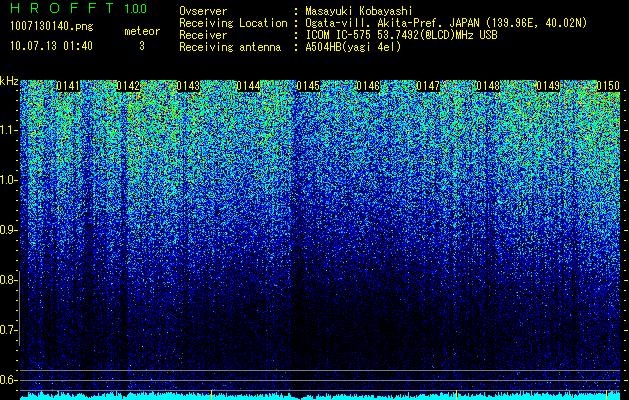Click the date stamp 10.07.13 01:40
Image resolution: width=629 pixels, height=400 pixels.
[x=51, y=46]
